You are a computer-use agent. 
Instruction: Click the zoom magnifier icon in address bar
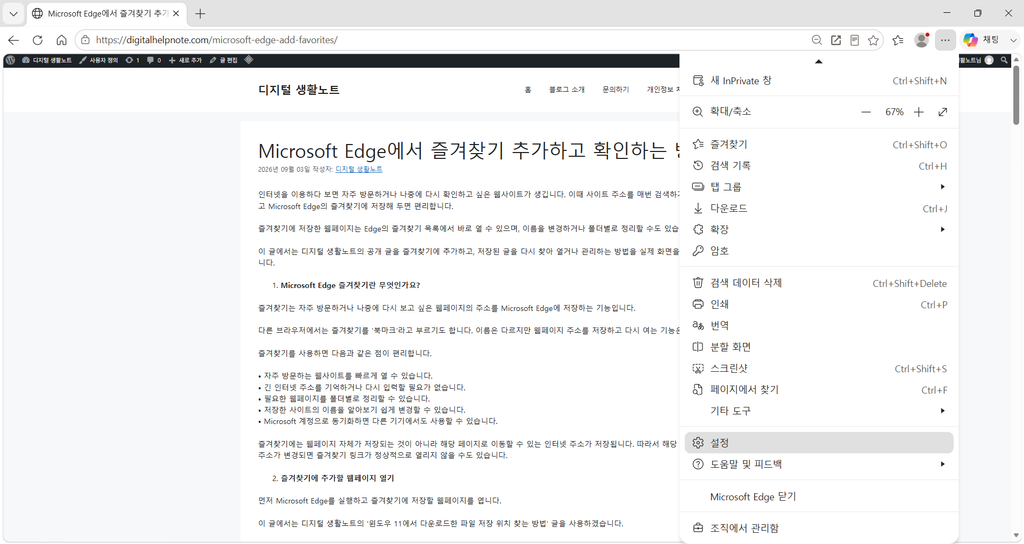(x=816, y=40)
